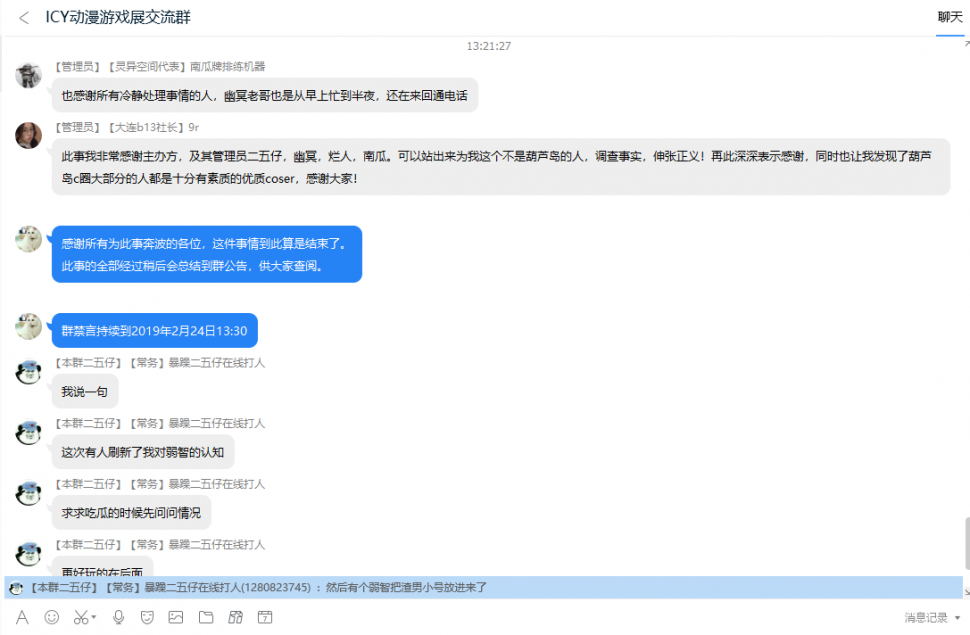Open avatar beside 群禁言持续到 message
Image resolution: width=970 pixels, height=635 pixels.
28,326
